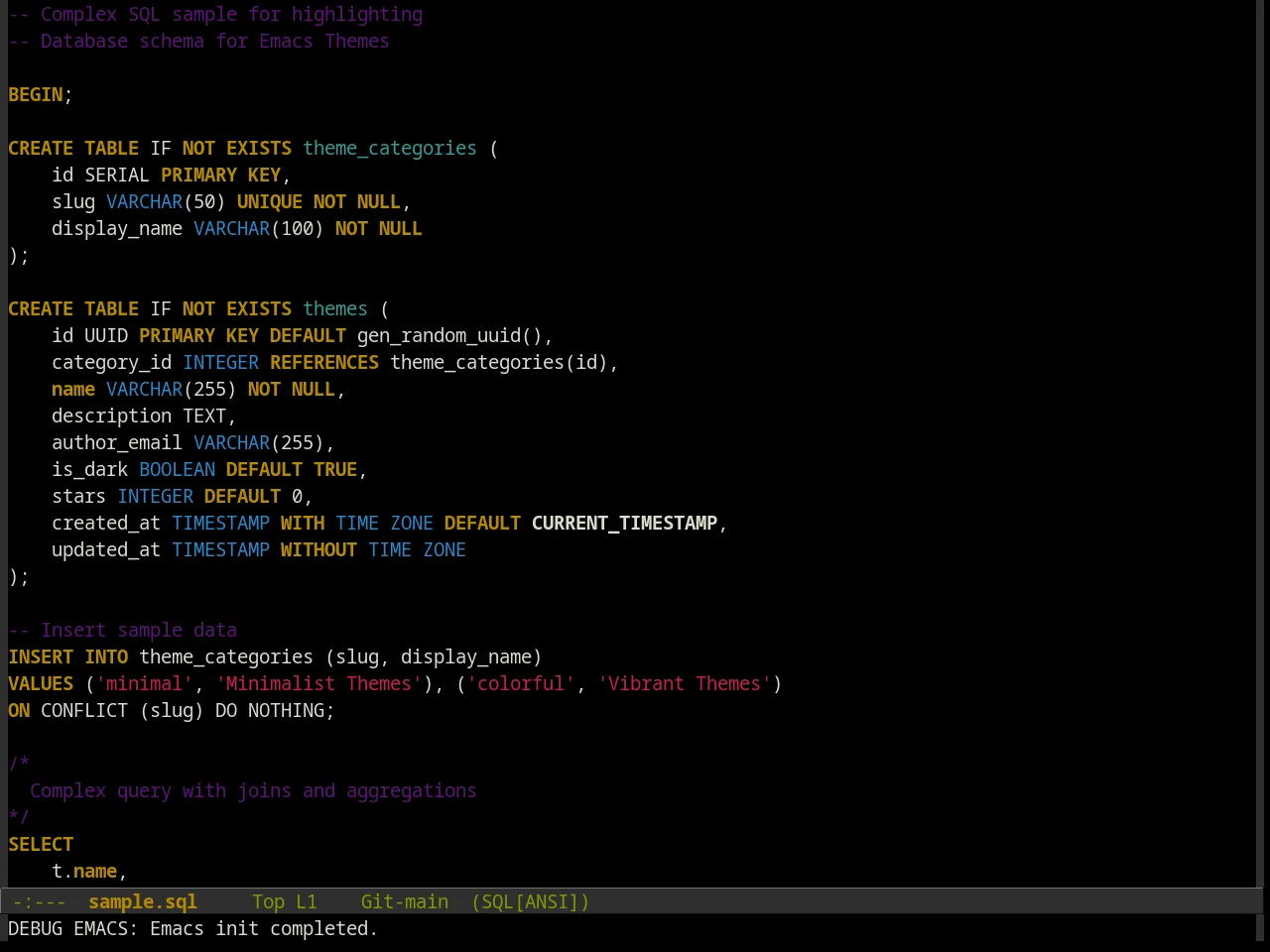Click 'description' in the description TEXT line

click(112, 416)
